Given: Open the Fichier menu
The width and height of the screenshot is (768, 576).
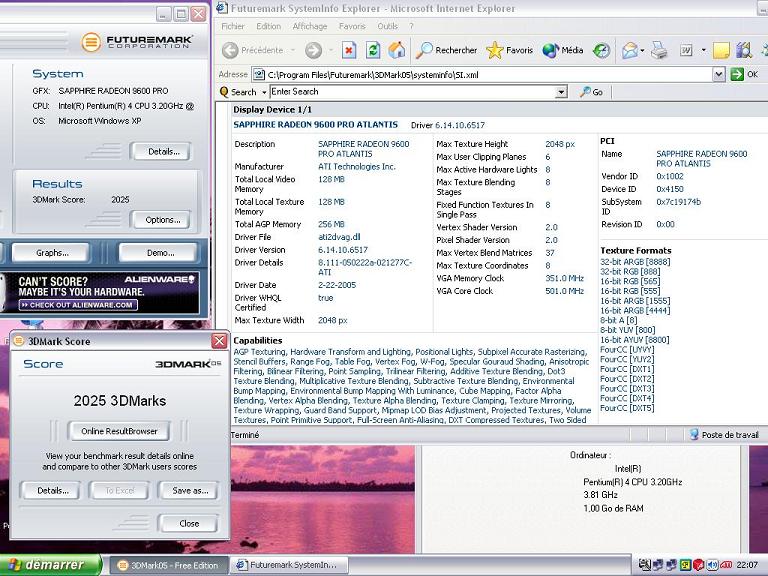Looking at the screenshot, I should (233, 26).
